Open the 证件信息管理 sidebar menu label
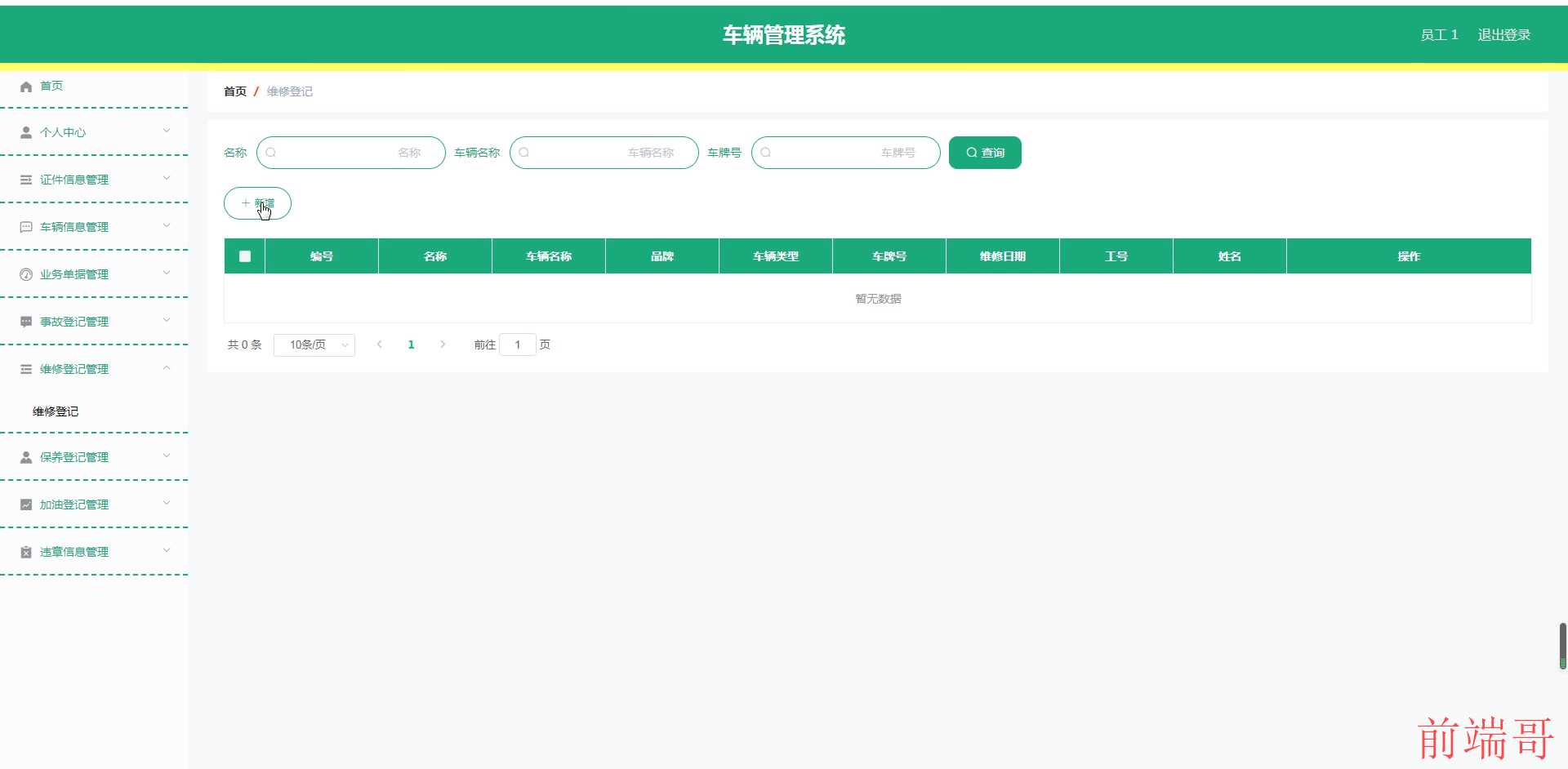The image size is (1568, 769). click(x=74, y=180)
